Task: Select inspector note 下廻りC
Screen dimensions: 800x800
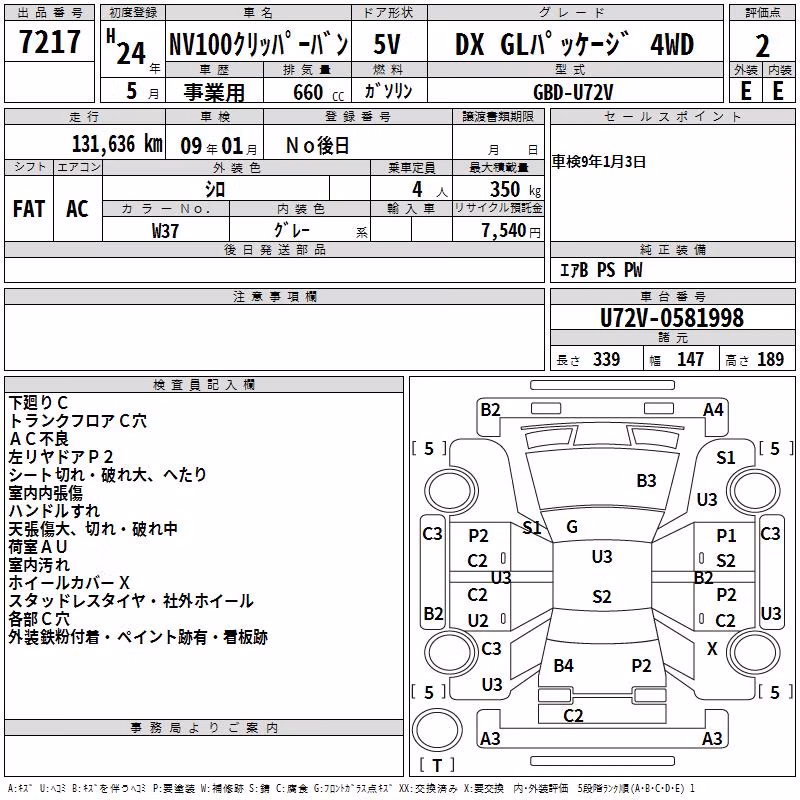Action: [38, 403]
